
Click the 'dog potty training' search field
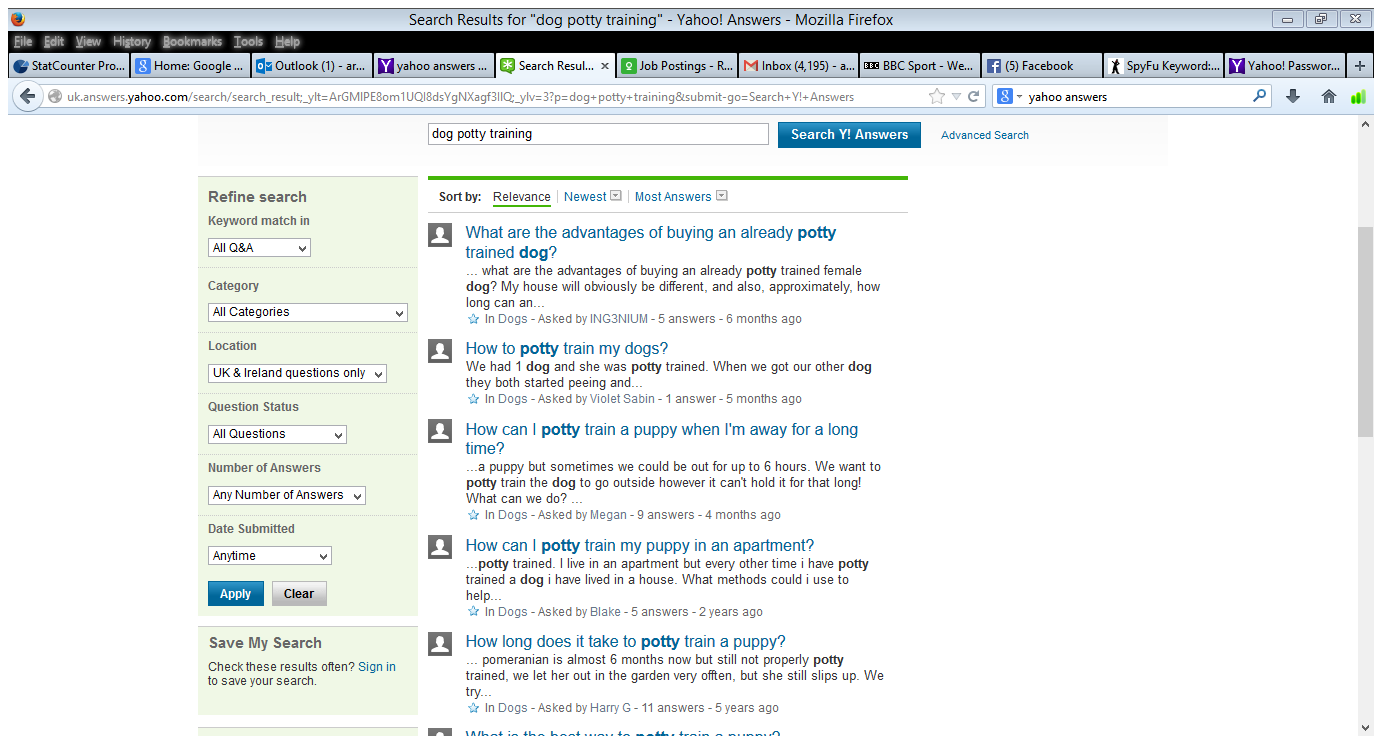[x=598, y=134]
